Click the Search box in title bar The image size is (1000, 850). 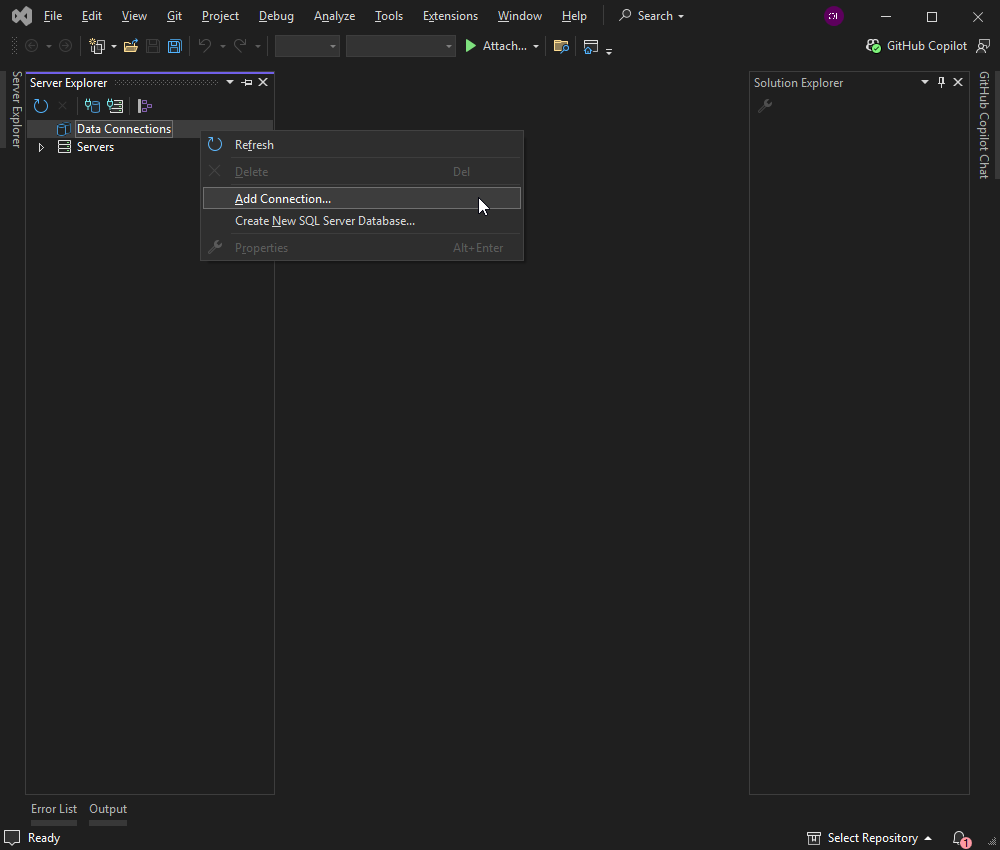click(x=652, y=16)
